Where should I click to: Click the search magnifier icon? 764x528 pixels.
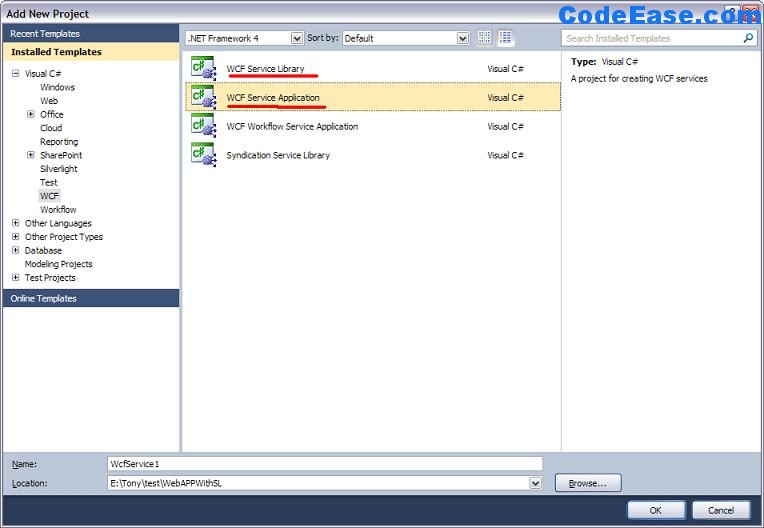748,38
